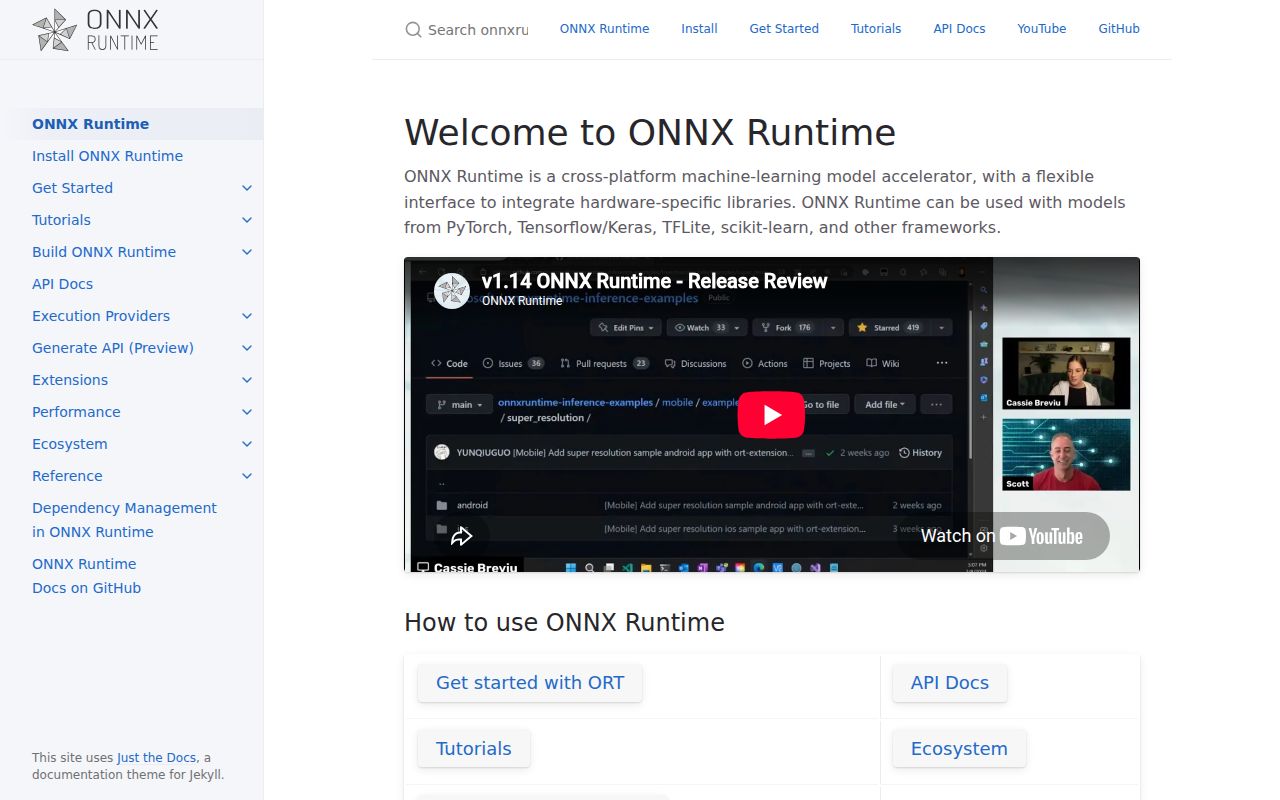Click Watch on YouTube badge
The height and width of the screenshot is (800, 1280).
click(1003, 536)
